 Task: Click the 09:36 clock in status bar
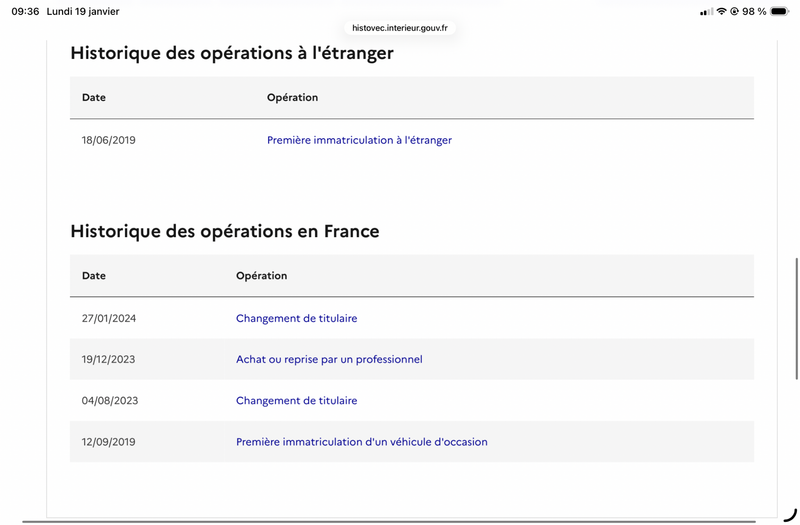coord(25,11)
